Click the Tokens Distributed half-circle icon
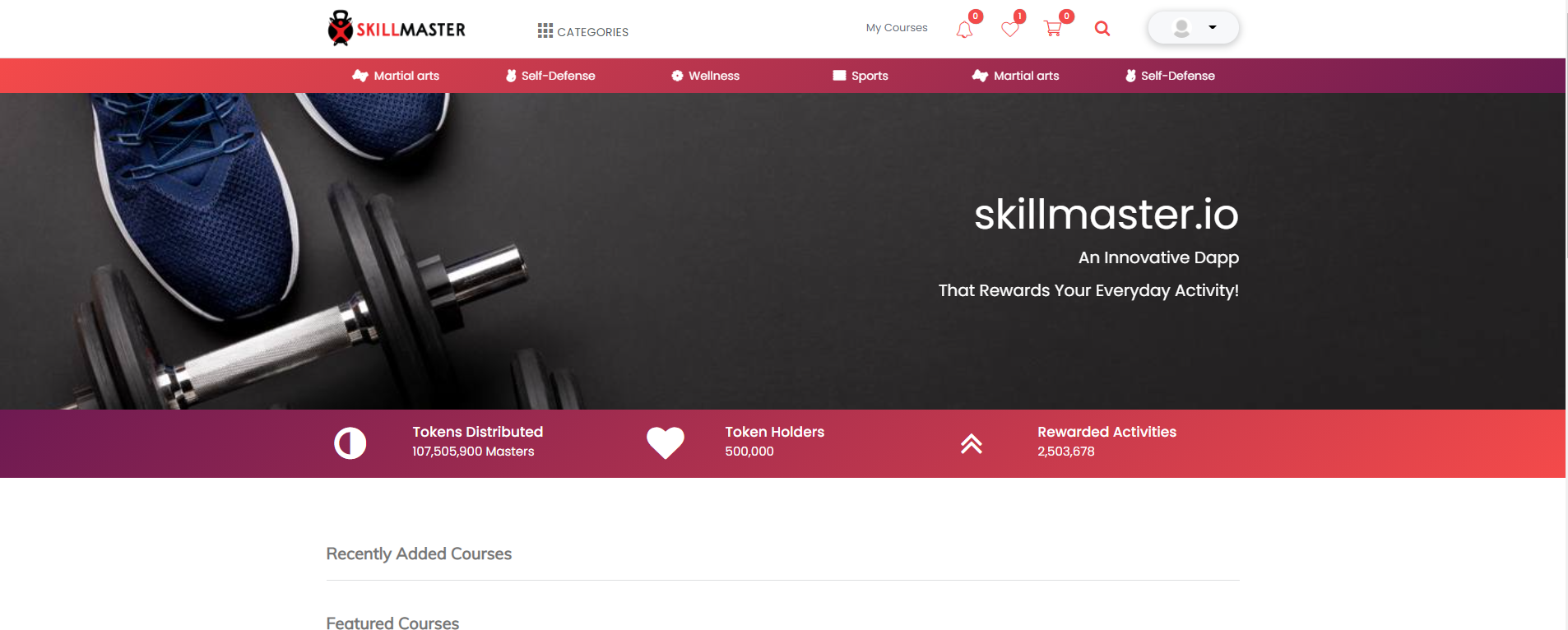Image resolution: width=1568 pixels, height=630 pixels. point(350,443)
